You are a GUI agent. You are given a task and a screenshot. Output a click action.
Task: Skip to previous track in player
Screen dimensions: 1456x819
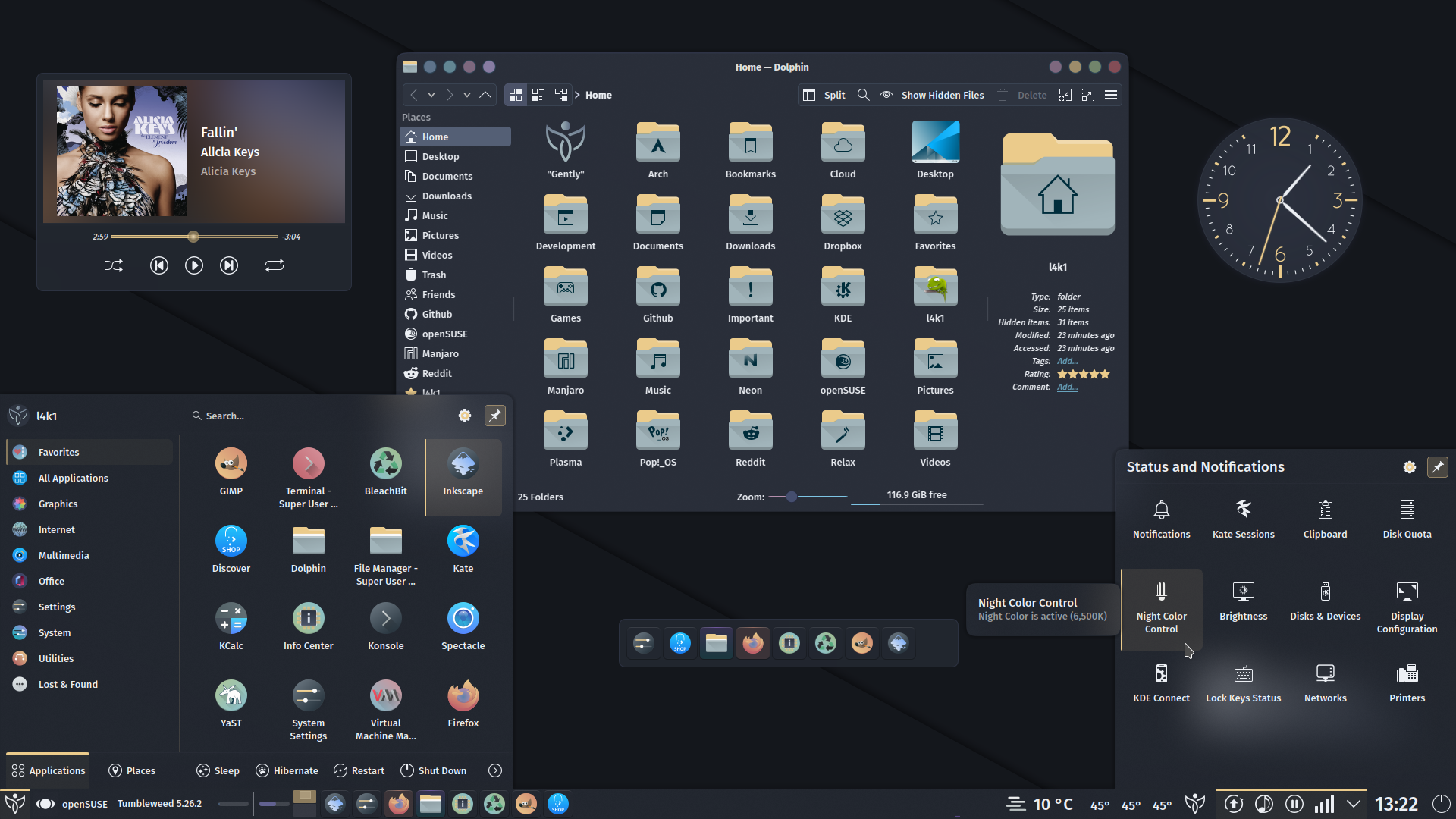(158, 265)
